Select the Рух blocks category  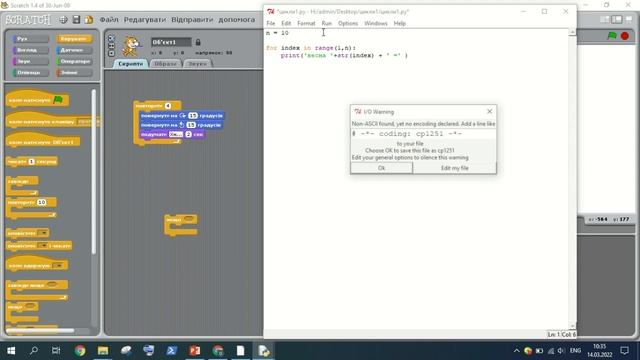click(x=30, y=39)
